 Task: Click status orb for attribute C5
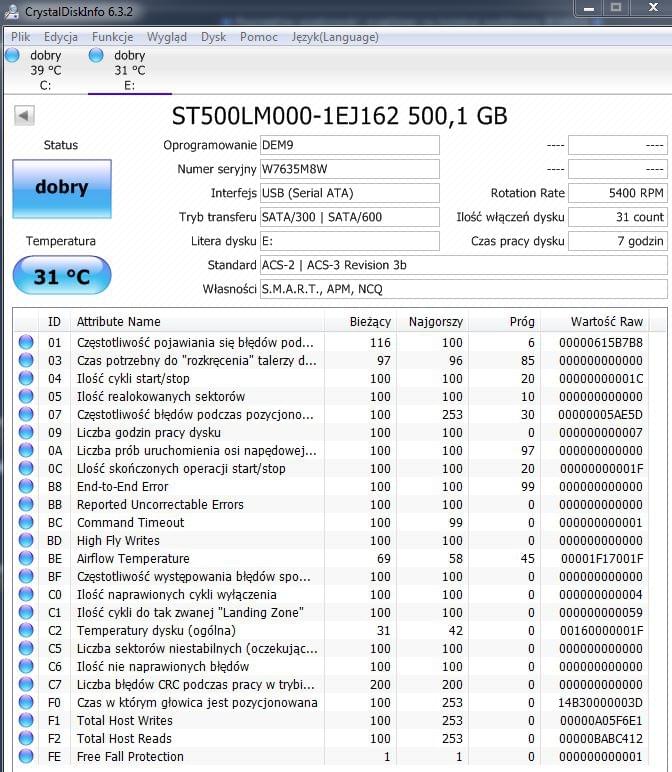26,648
